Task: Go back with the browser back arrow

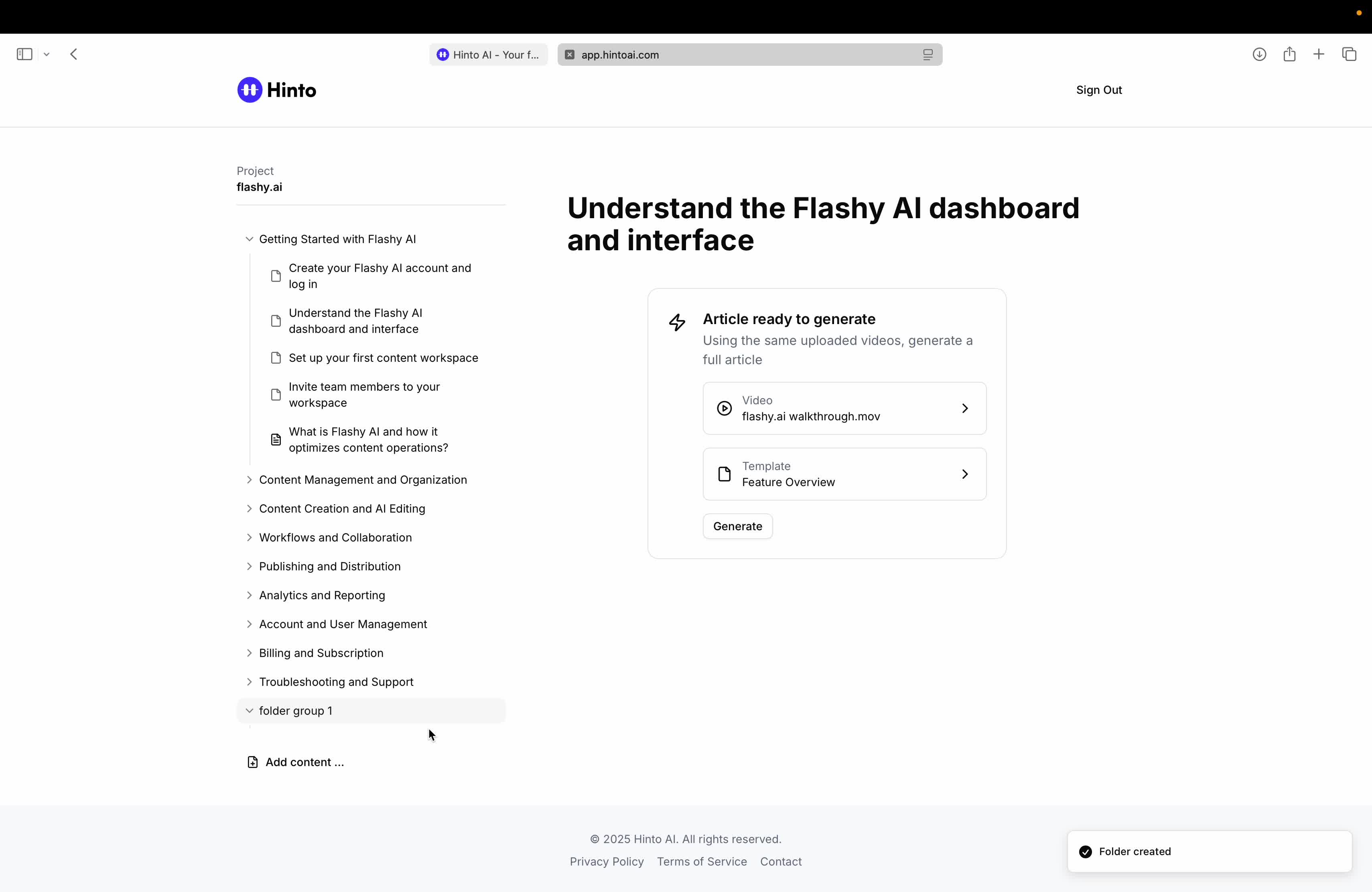Action: pos(74,54)
